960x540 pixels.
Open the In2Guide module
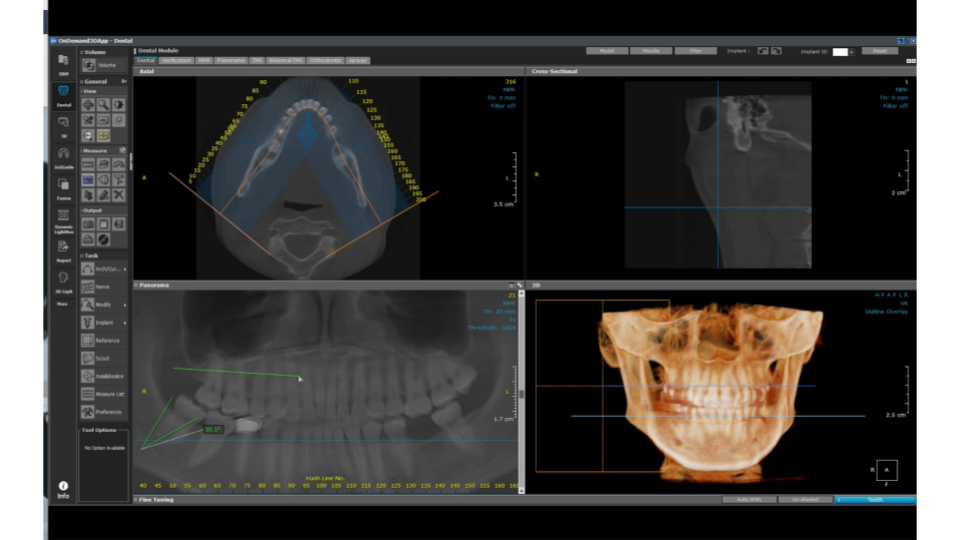tap(63, 157)
